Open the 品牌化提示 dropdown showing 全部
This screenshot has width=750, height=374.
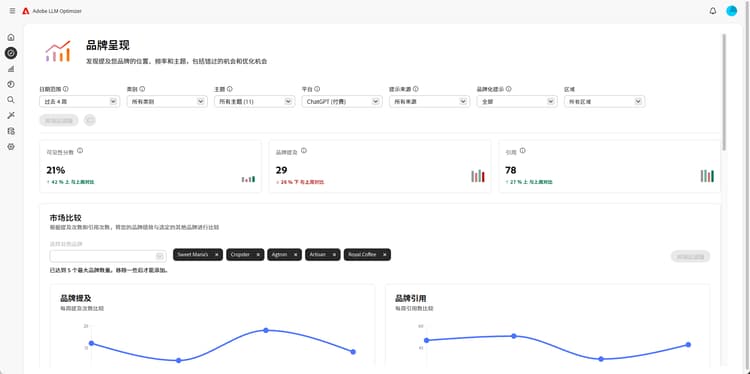tap(517, 101)
